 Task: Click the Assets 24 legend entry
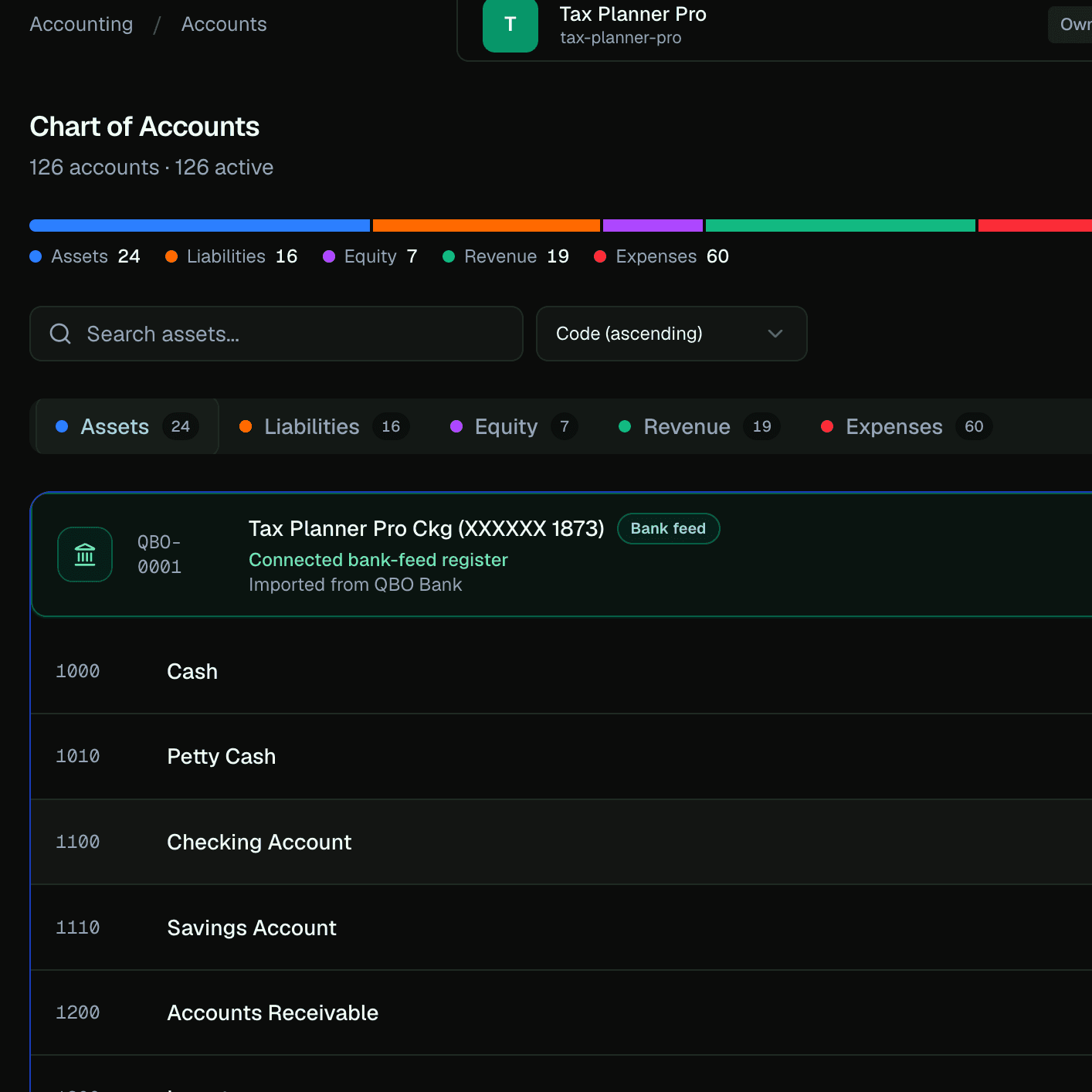point(85,256)
